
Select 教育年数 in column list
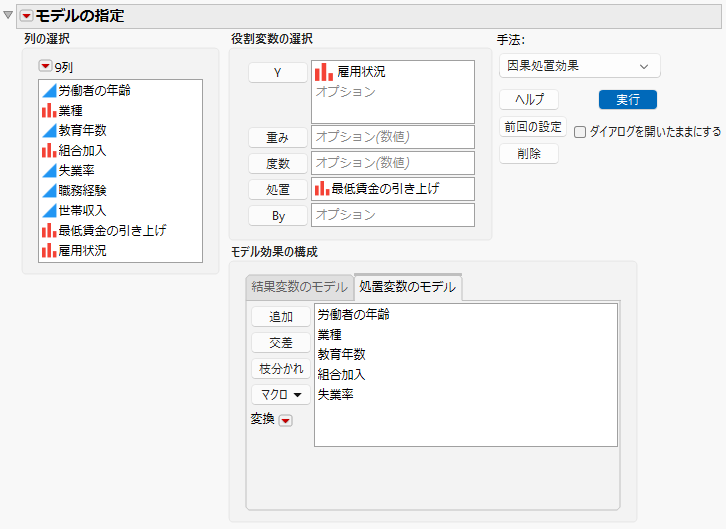coord(82,131)
